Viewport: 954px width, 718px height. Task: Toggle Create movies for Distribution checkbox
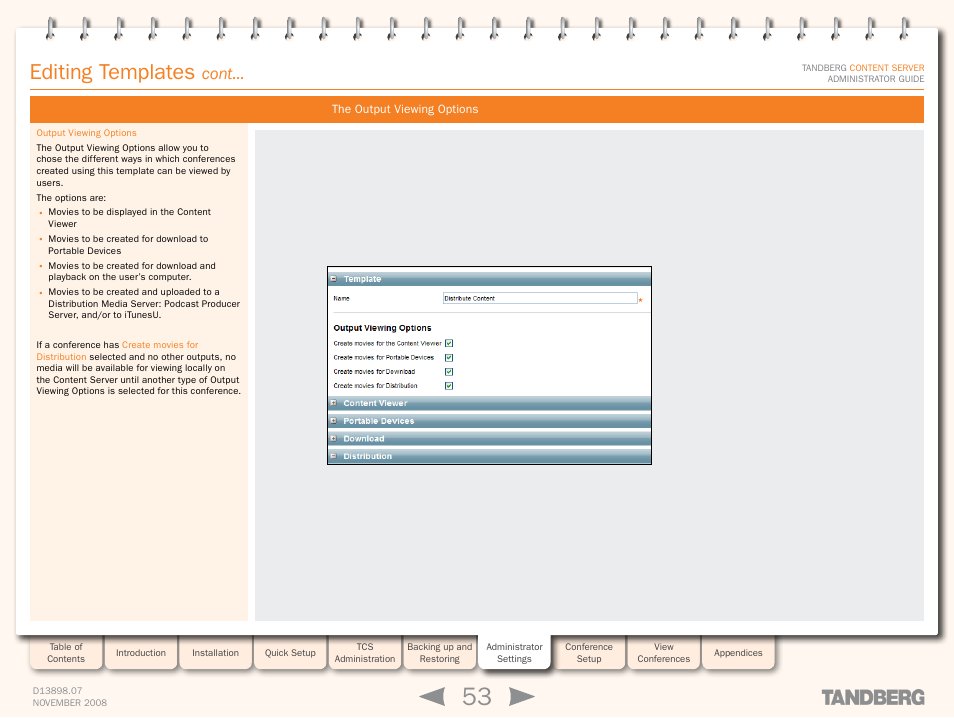pos(449,385)
